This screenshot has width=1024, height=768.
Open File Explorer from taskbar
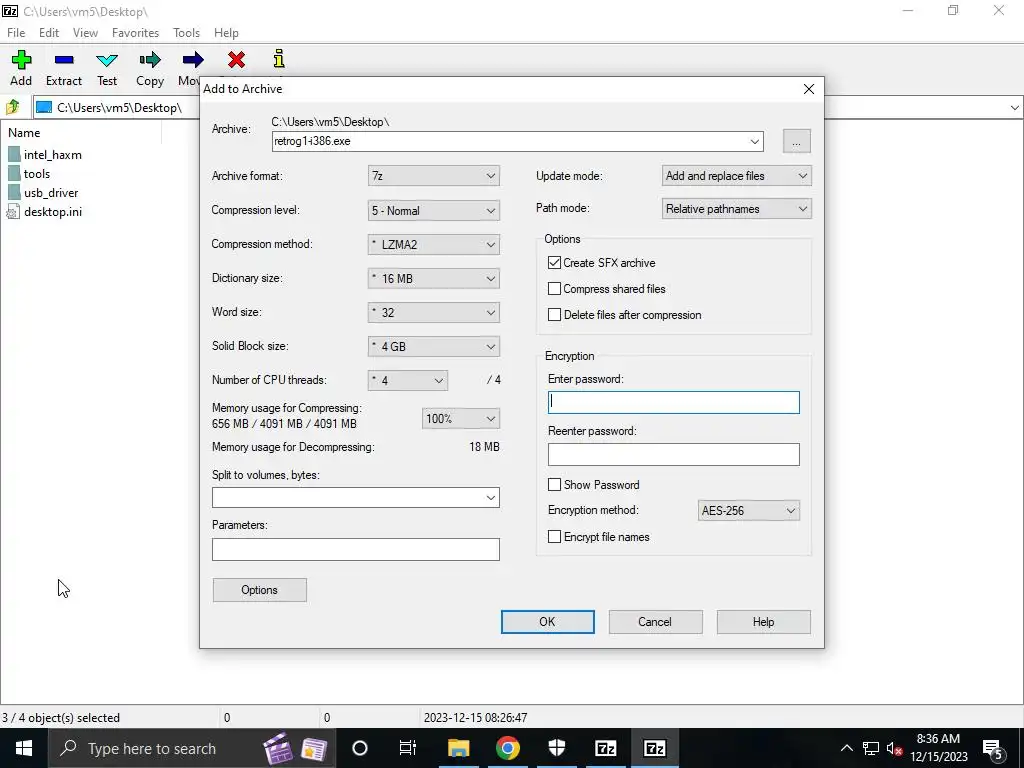pos(458,748)
